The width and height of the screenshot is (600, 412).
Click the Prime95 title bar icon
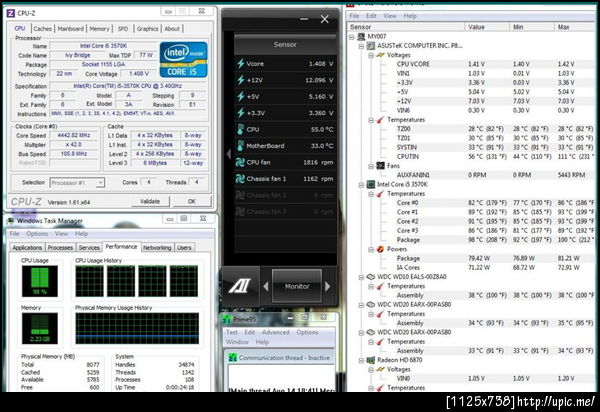tap(227, 319)
